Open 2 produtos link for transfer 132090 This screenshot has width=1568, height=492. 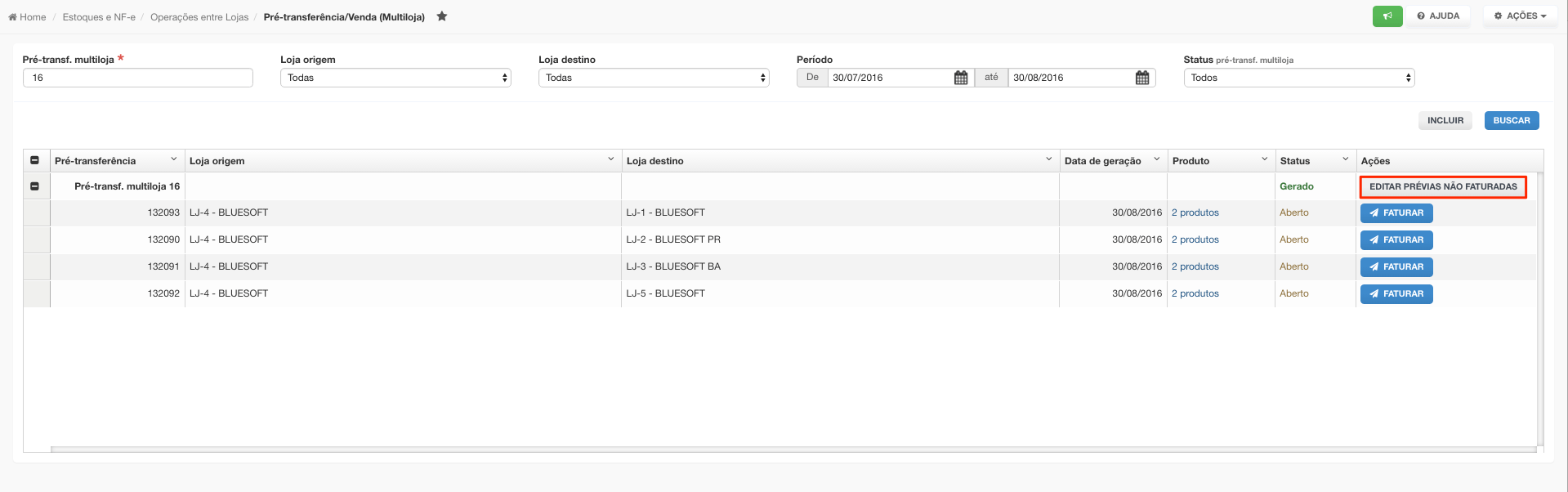pos(1195,239)
